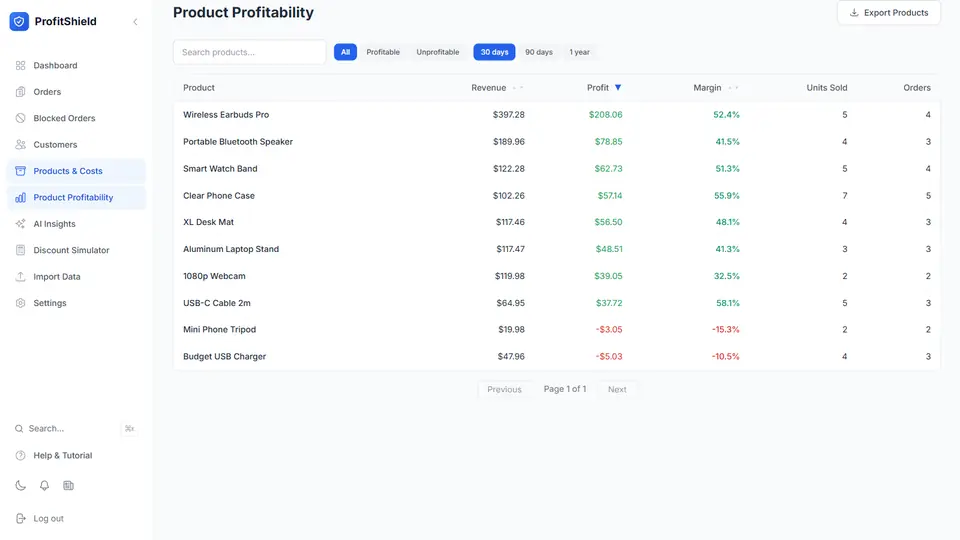This screenshot has height=540, width=960.
Task: Click the 58.1% margin value
Action: (x=727, y=303)
